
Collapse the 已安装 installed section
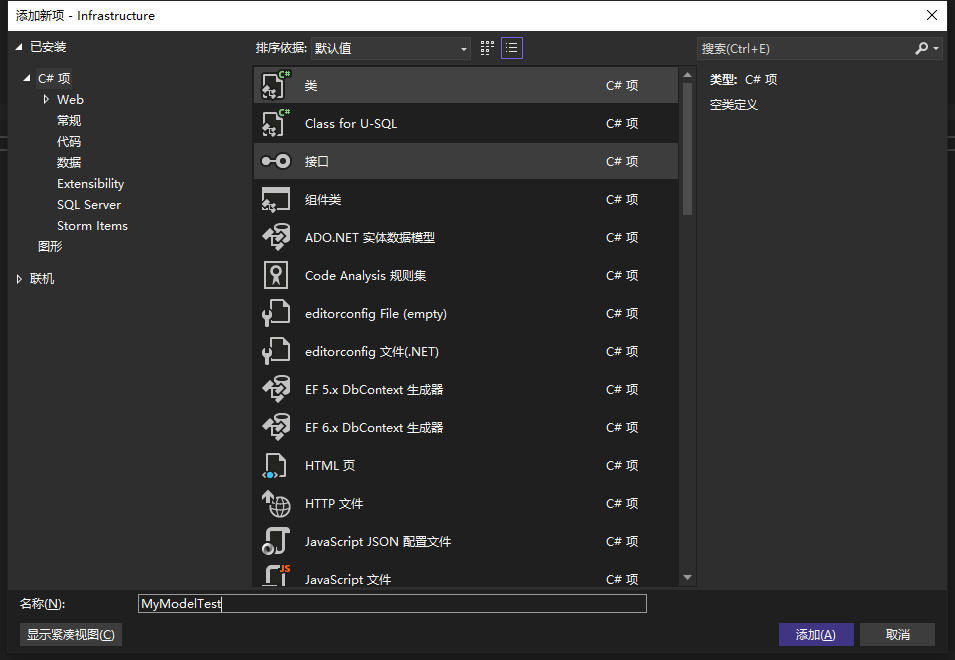point(19,47)
